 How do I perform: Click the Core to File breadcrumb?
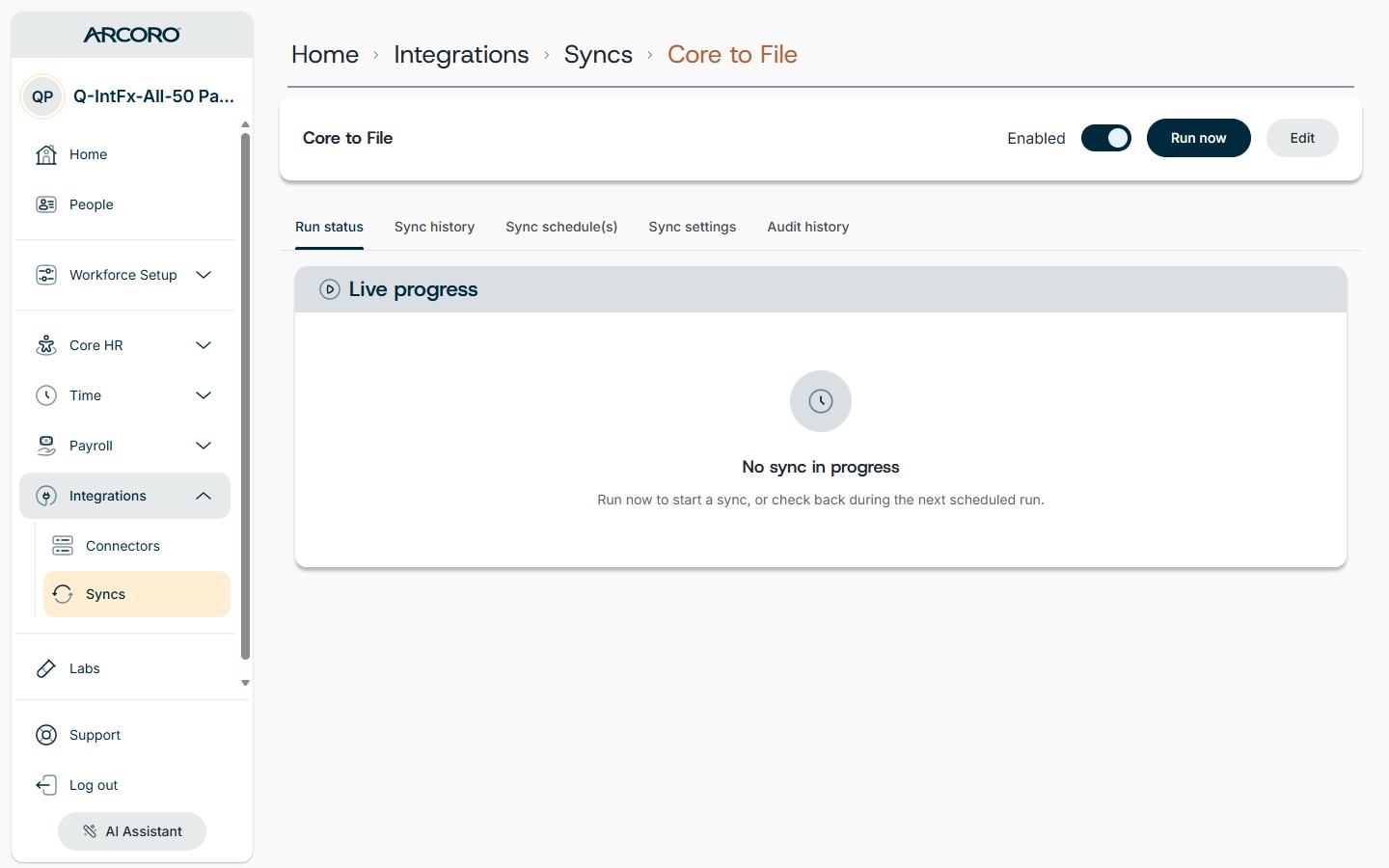click(x=732, y=54)
